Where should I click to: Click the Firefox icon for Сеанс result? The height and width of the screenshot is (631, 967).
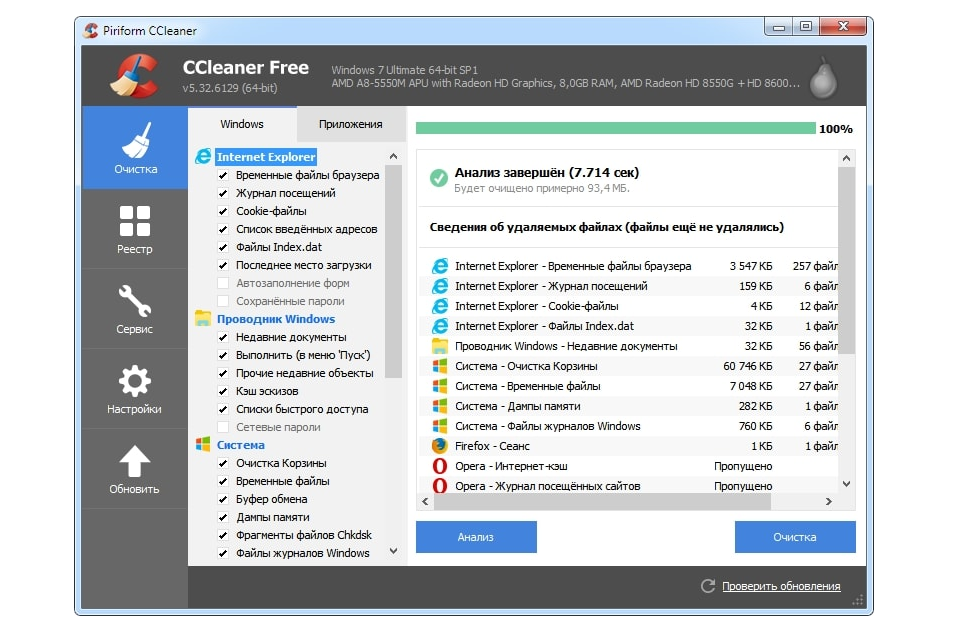tap(440, 446)
